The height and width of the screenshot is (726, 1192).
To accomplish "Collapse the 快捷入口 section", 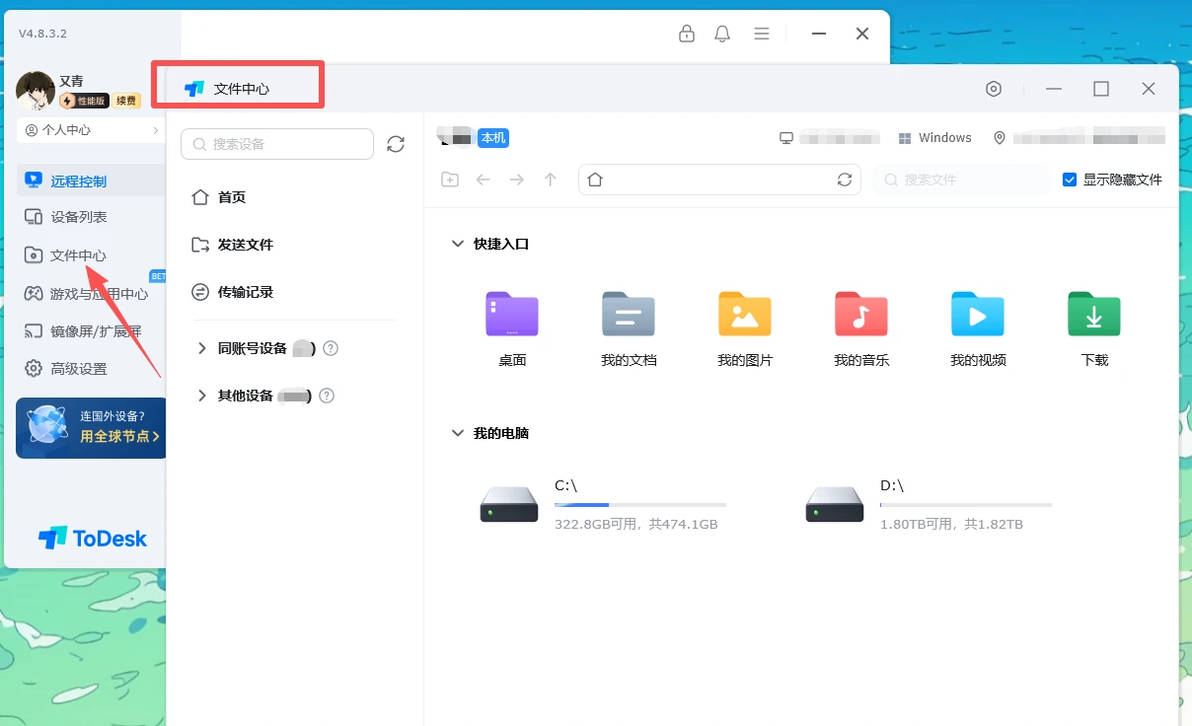I will click(x=458, y=244).
